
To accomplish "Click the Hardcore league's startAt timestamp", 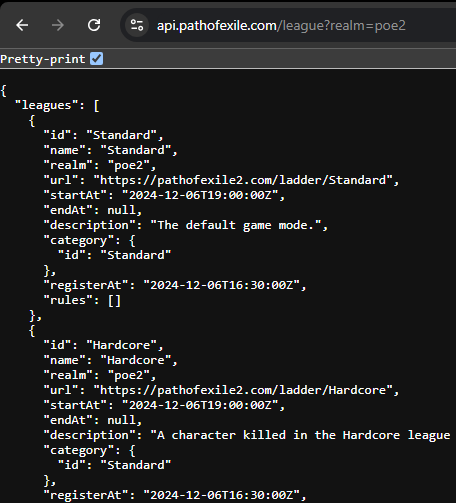I will 200,405.
